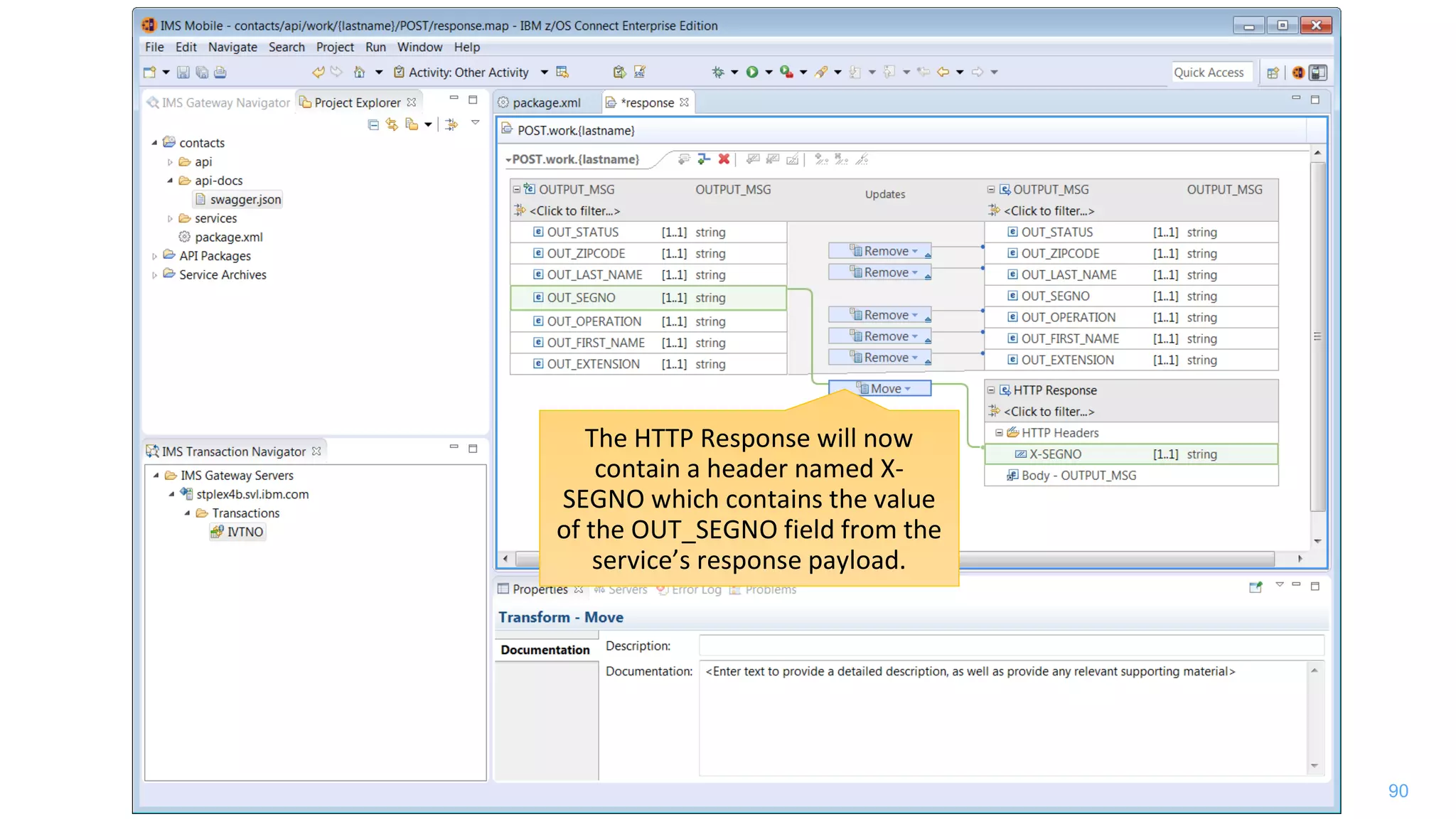Select the OUT_SEGNO source field
Viewport: 1456px width, 819px height.
[648, 298]
